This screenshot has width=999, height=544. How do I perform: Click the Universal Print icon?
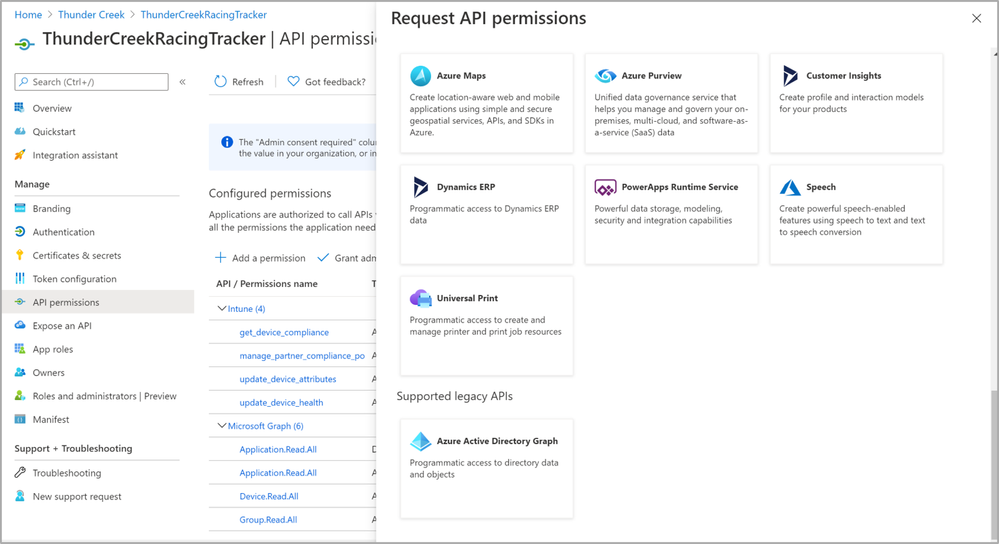pos(420,298)
